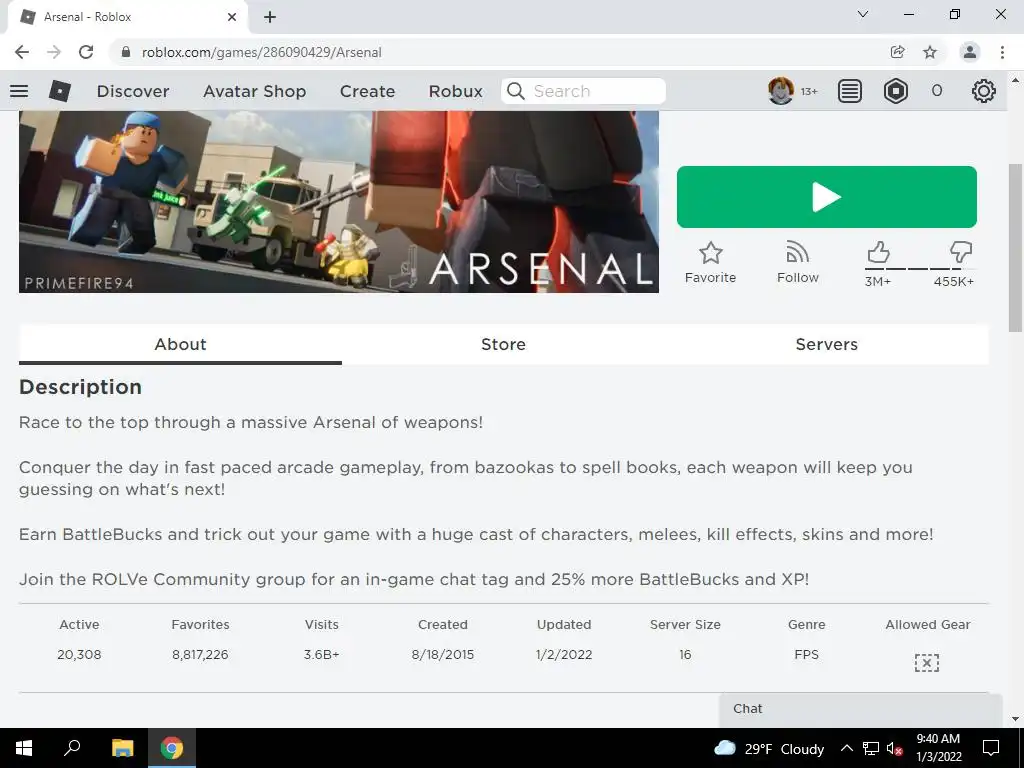The height and width of the screenshot is (768, 1024).
Task: Go to the Create page
Action: (x=367, y=91)
